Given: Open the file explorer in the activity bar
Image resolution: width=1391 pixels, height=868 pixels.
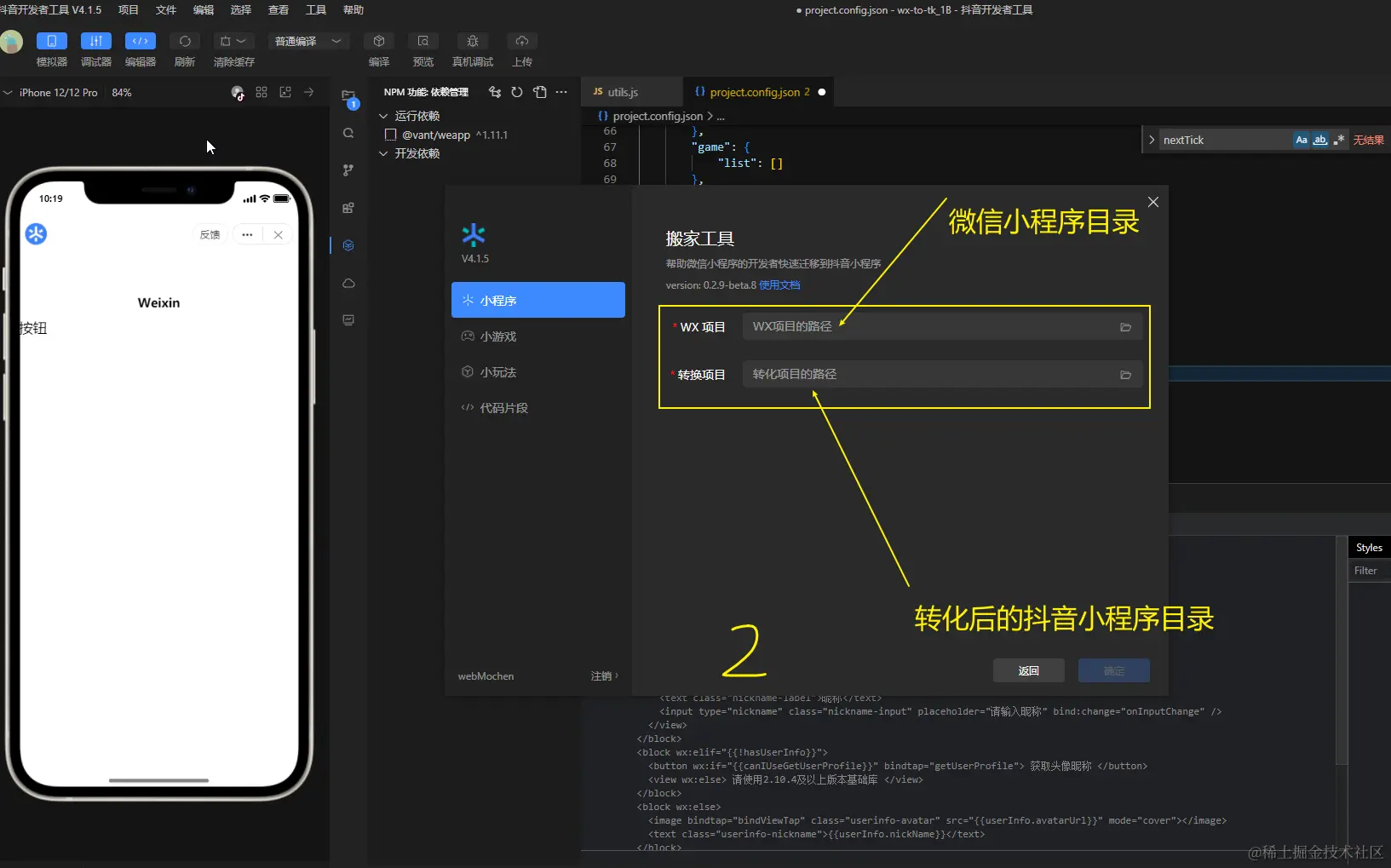Looking at the screenshot, I should point(348,96).
